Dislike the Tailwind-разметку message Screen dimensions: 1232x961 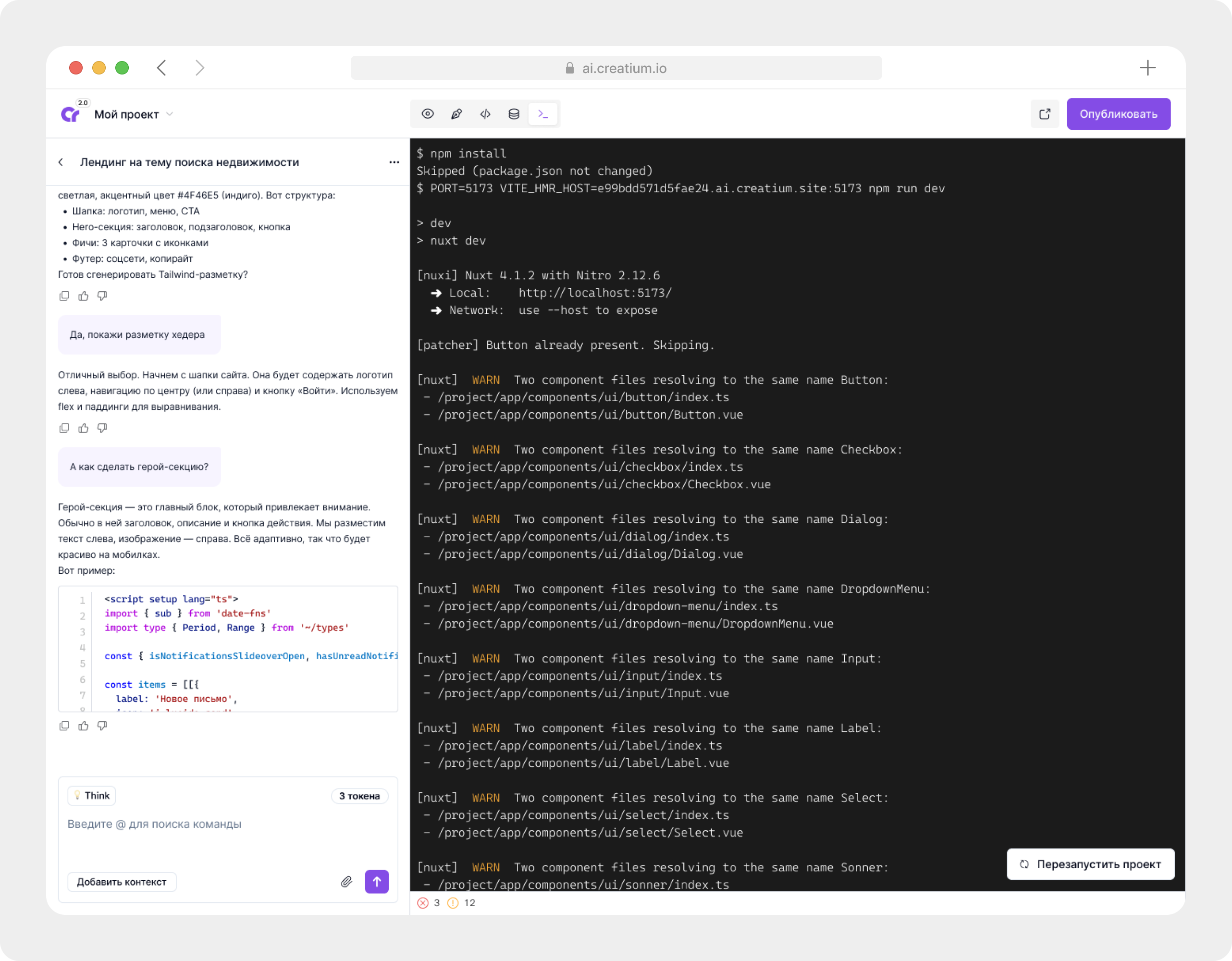(102, 296)
